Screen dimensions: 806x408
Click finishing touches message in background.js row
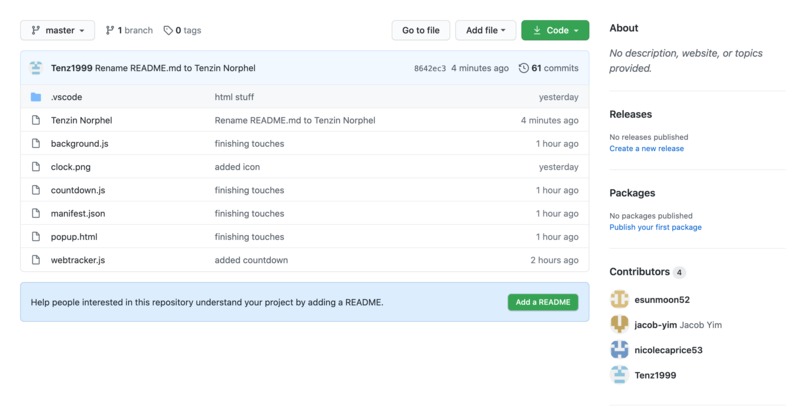coord(249,143)
